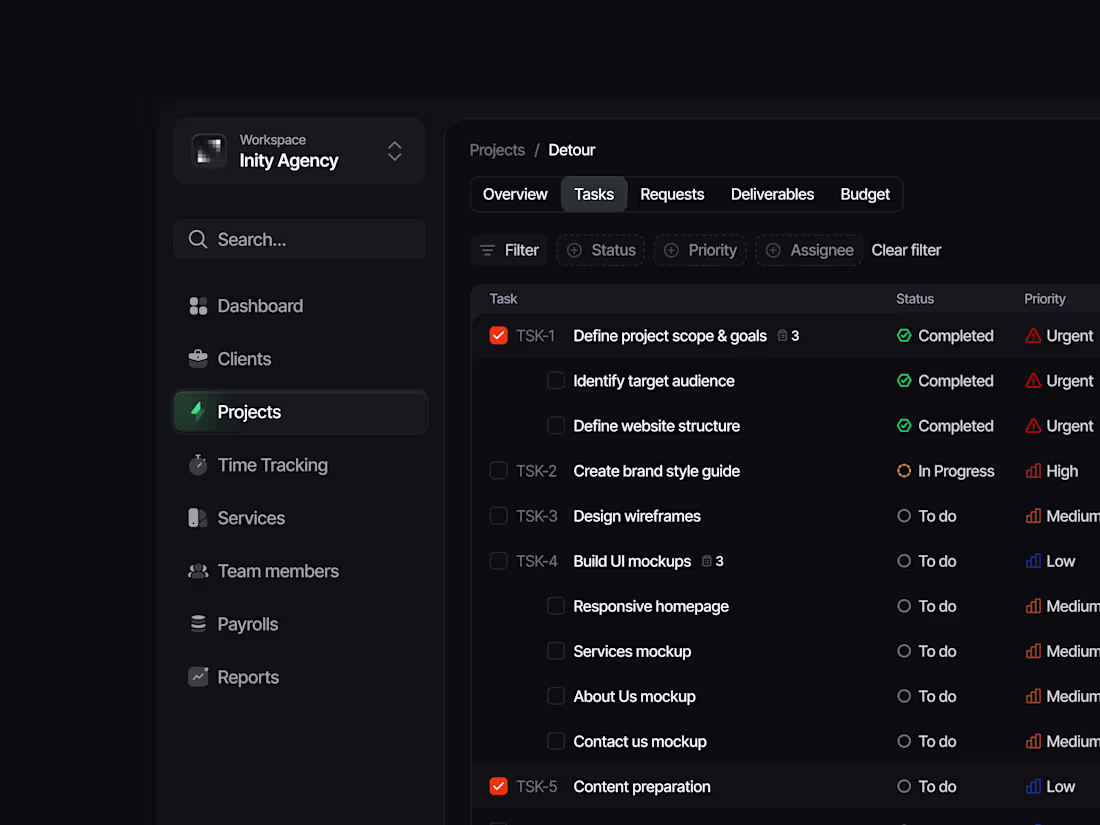Click the Payrolls icon in the sidebar
The image size is (1100, 825).
click(x=198, y=623)
